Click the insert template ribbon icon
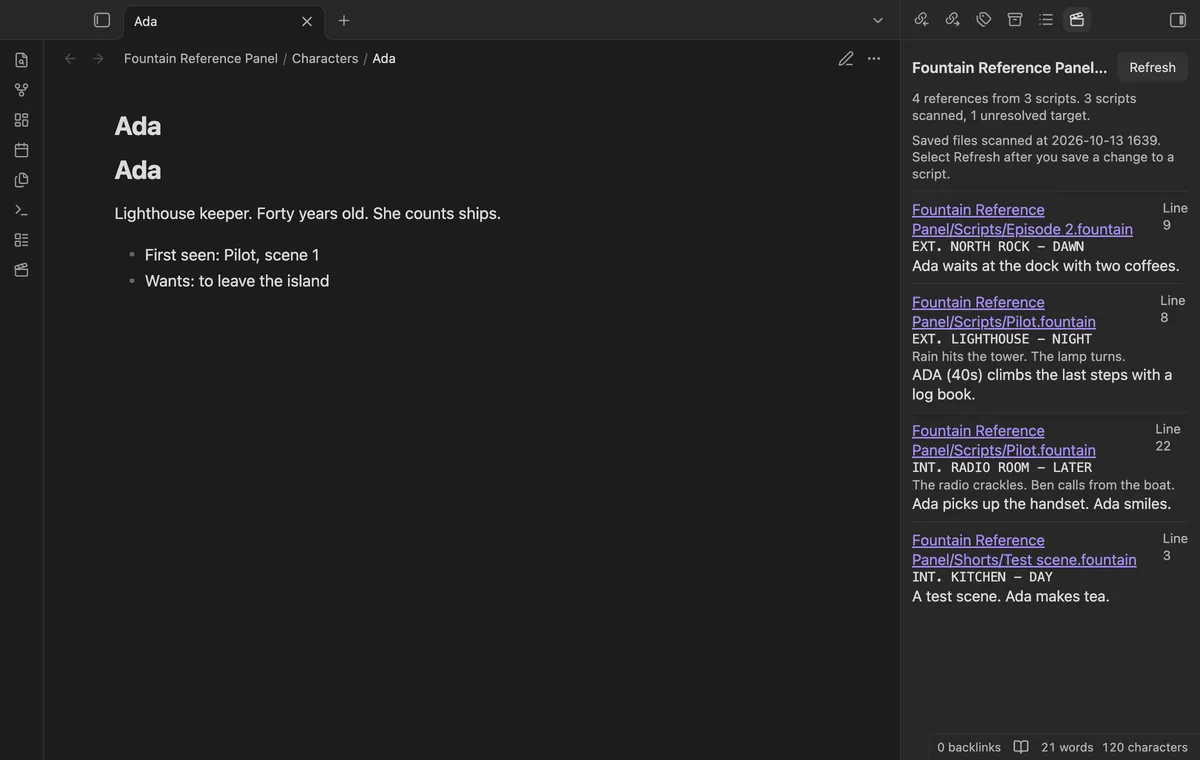 click(x=21, y=180)
